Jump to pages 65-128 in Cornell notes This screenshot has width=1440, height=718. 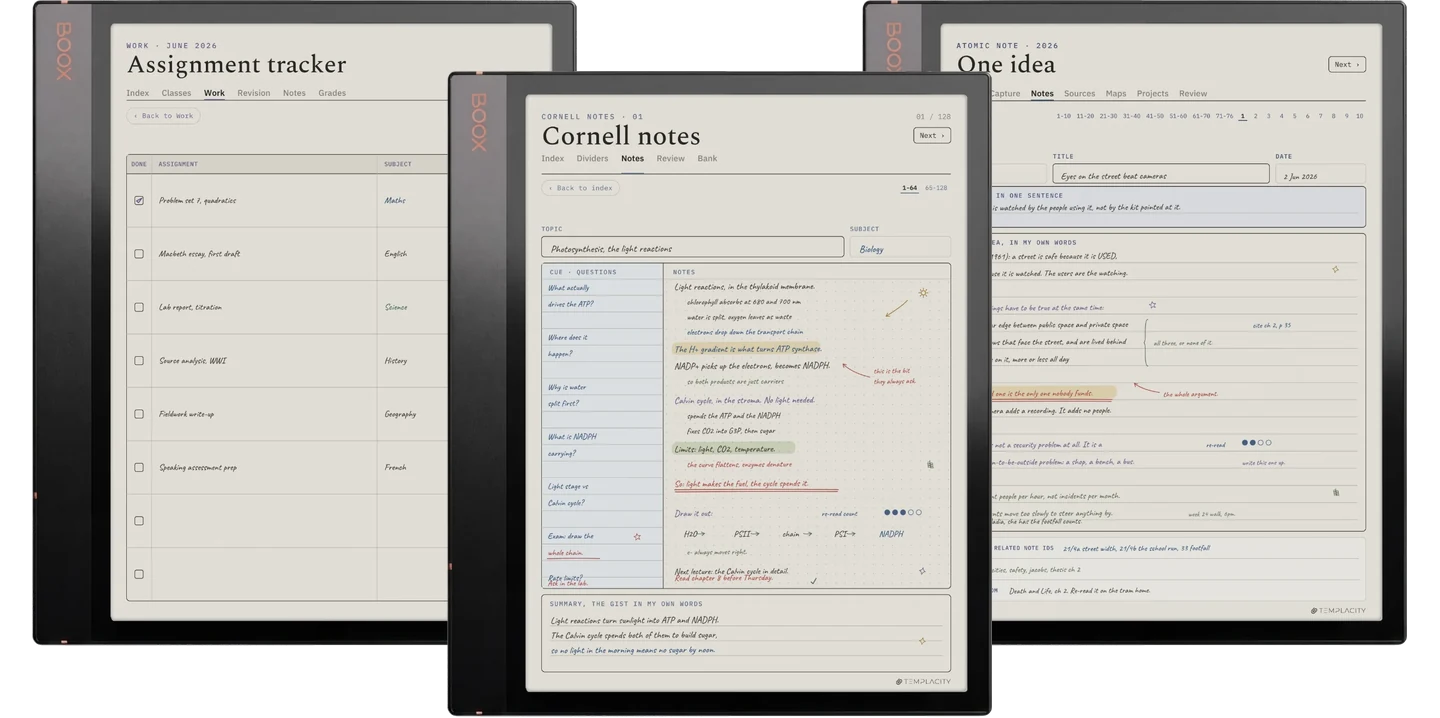pos(936,188)
